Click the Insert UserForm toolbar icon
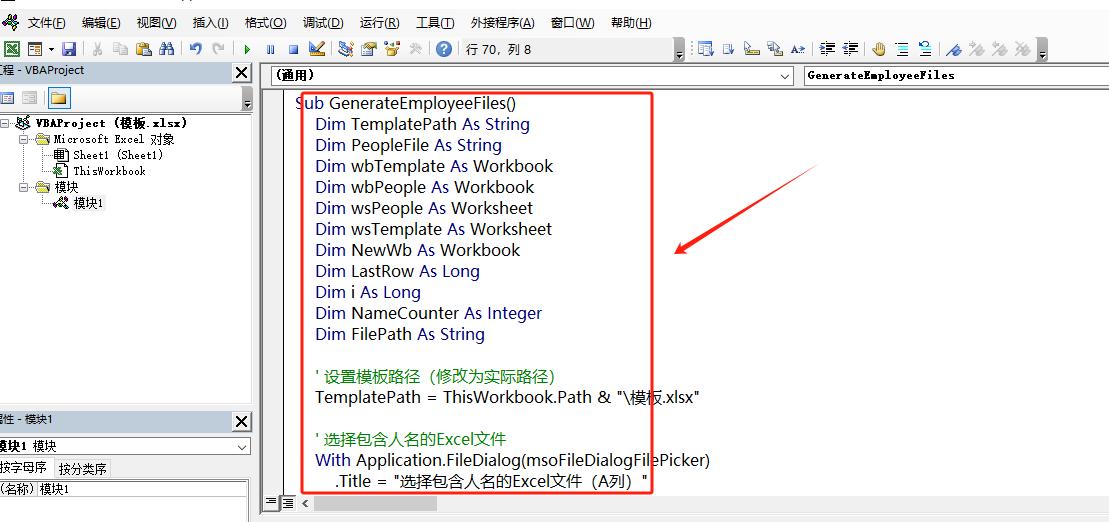The image size is (1109, 522). click(35, 49)
